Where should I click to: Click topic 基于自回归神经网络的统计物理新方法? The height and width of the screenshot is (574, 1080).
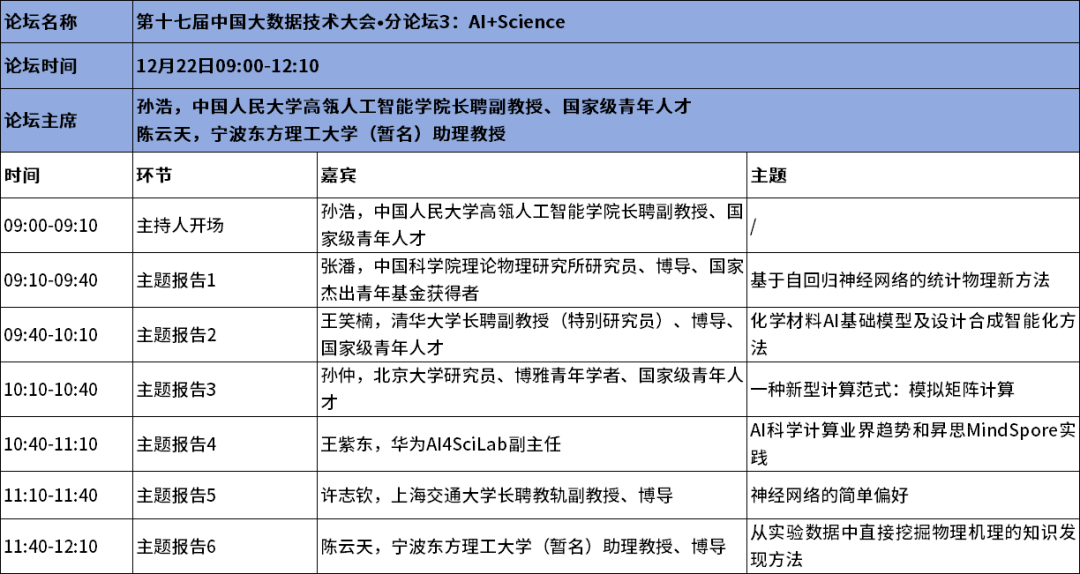(913, 280)
